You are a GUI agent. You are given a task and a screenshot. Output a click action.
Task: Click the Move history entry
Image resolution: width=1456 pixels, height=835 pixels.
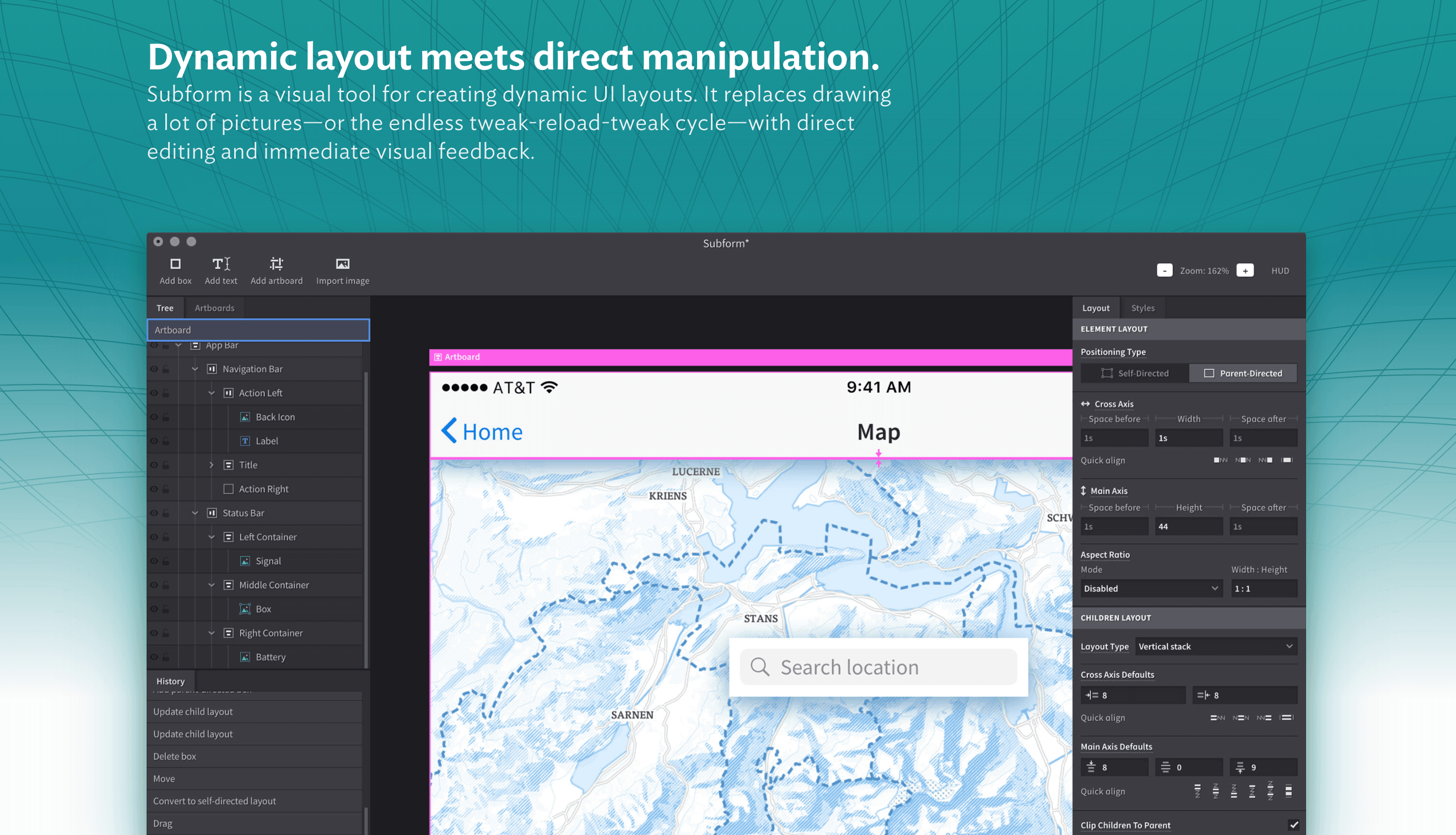(254, 779)
